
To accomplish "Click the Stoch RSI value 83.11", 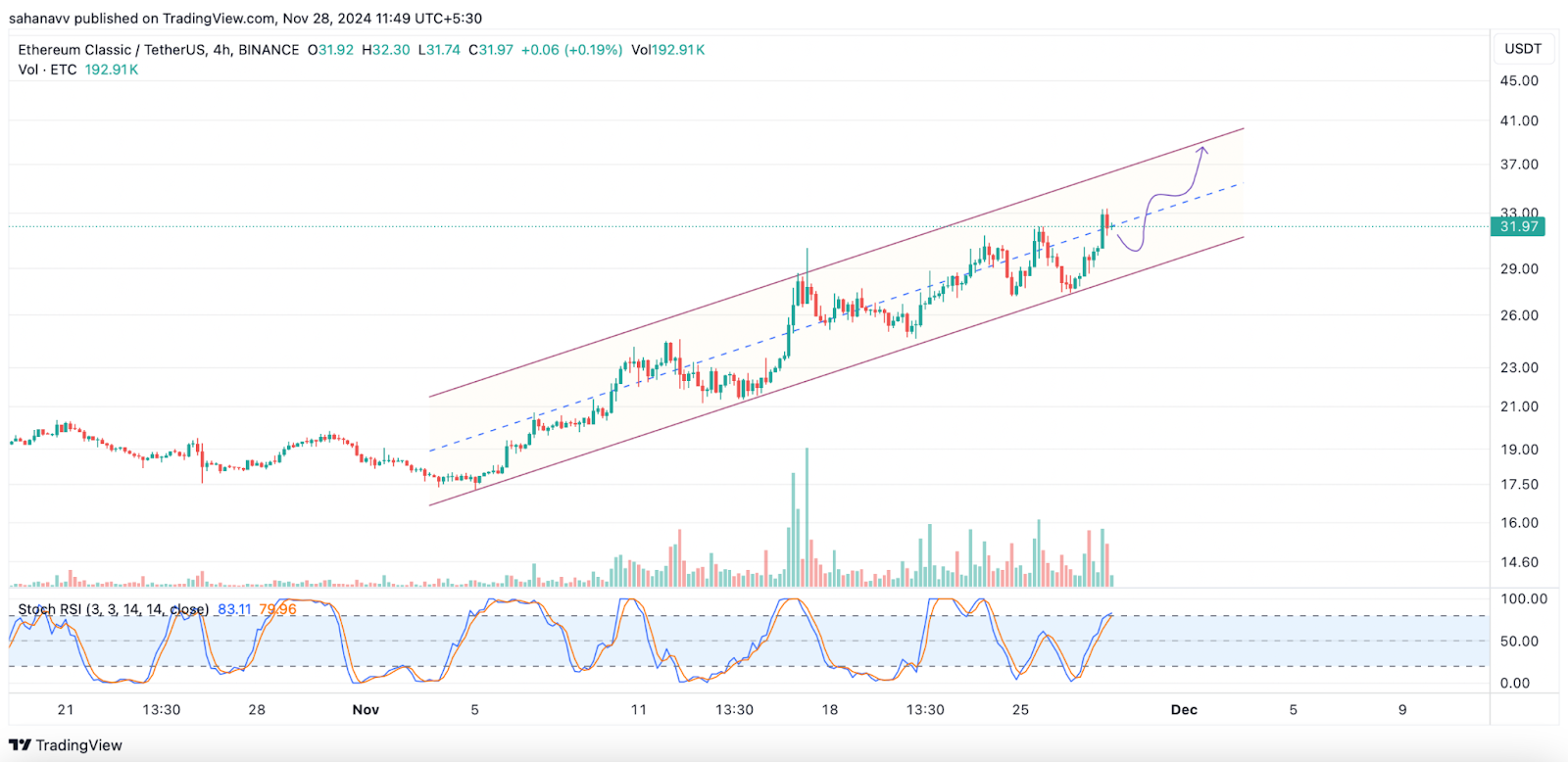I will point(234,609).
